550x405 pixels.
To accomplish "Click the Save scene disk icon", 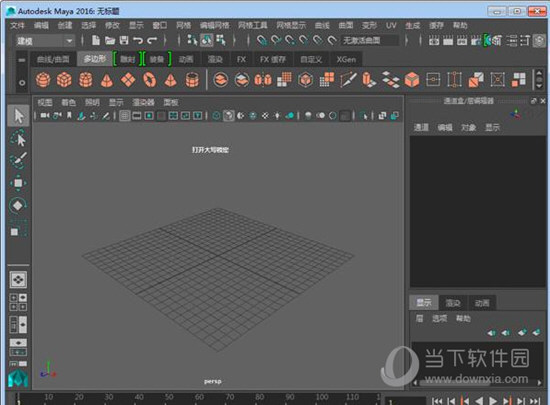I will point(124,40).
